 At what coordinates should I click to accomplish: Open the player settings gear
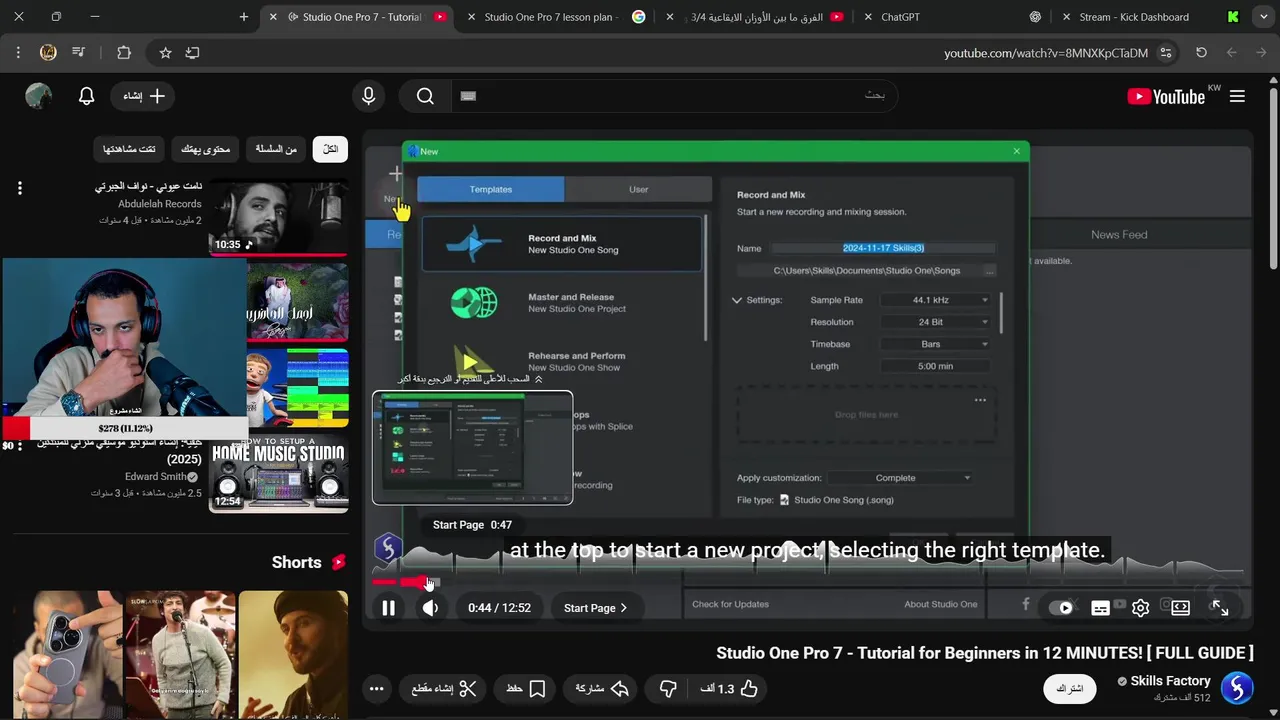(1140, 608)
